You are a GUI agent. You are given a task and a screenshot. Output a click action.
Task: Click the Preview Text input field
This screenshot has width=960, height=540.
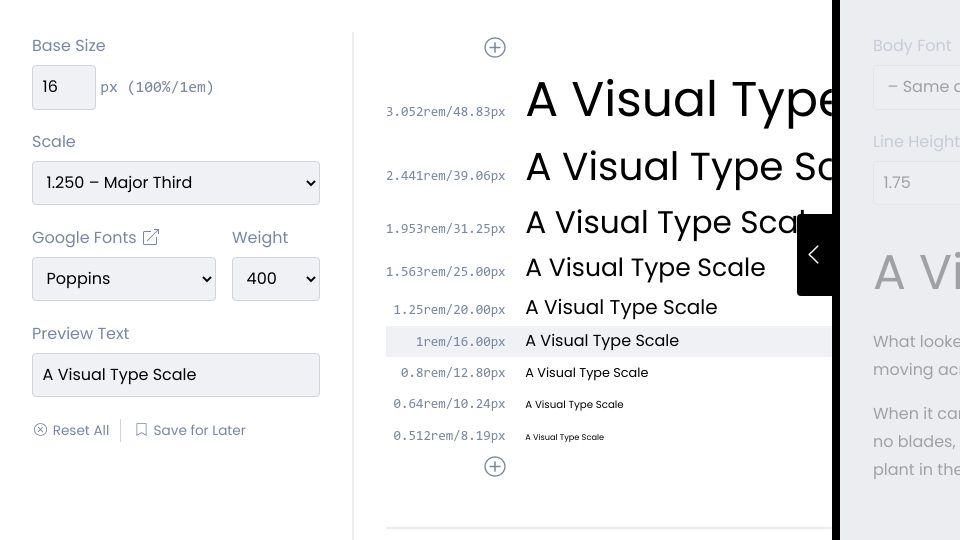click(x=176, y=375)
